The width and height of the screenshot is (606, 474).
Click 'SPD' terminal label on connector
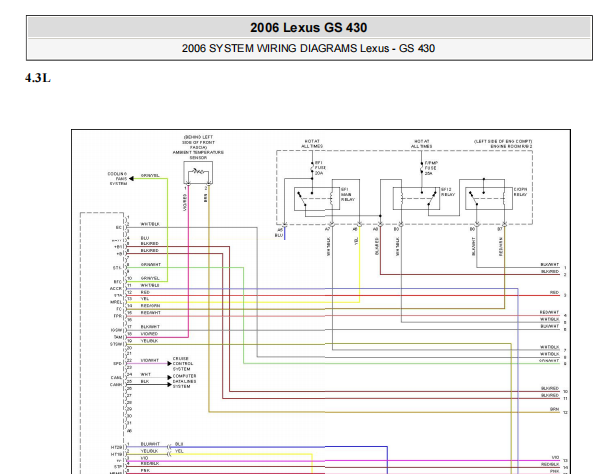click(117, 364)
